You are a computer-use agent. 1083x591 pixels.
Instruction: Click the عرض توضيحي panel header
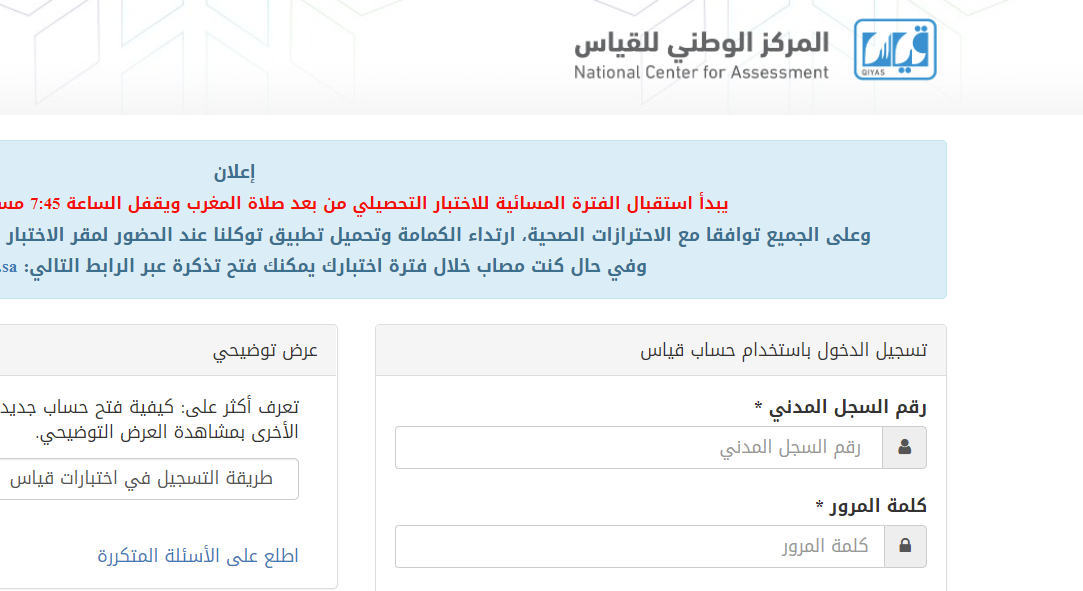tap(168, 350)
